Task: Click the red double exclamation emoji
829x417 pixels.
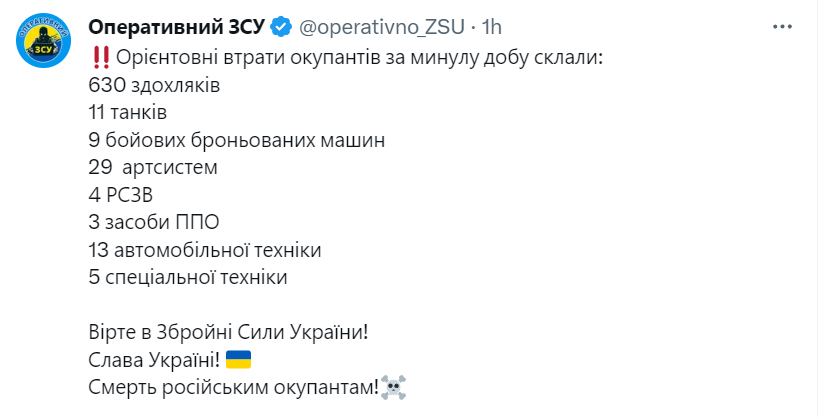Action: (x=100, y=57)
